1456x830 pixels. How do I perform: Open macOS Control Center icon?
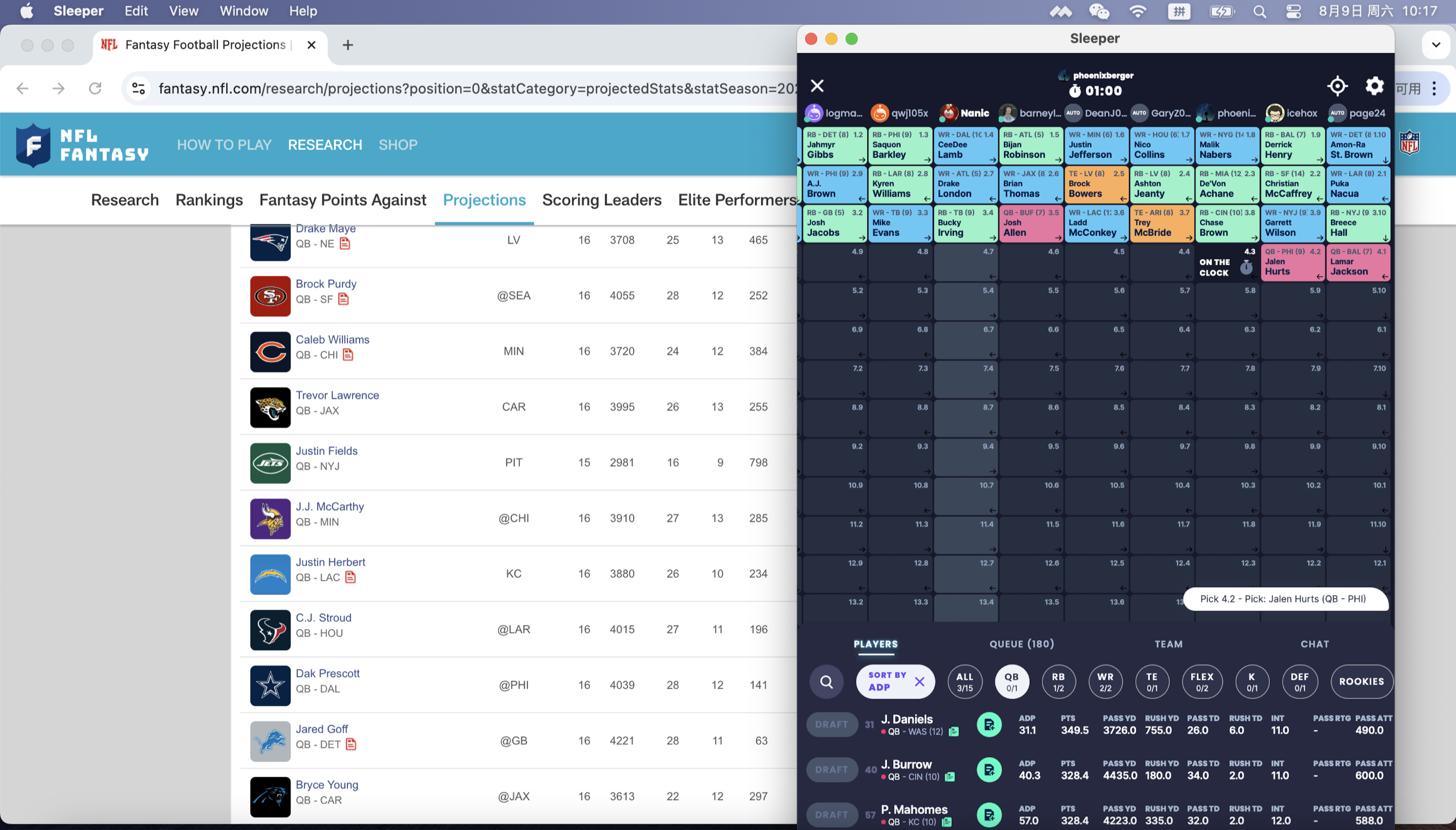click(x=1294, y=11)
